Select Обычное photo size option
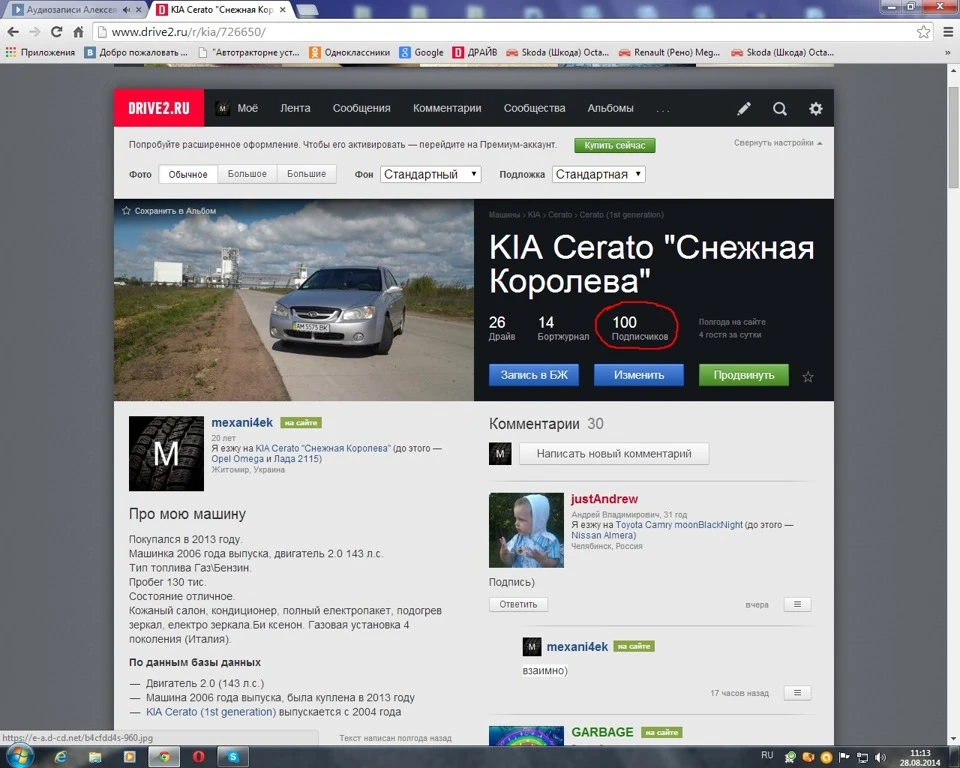 tap(188, 174)
